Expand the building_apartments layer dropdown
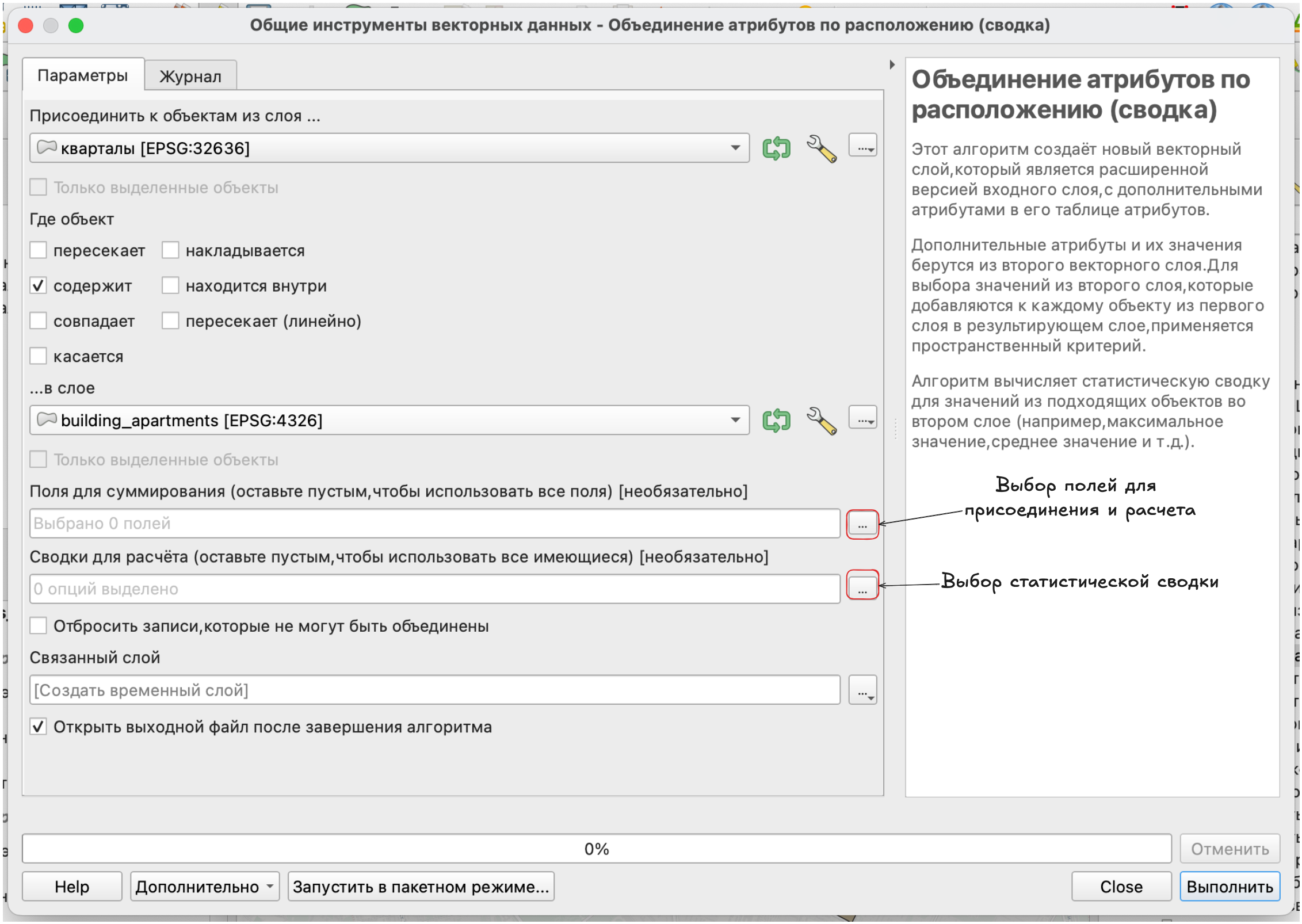This screenshot has width=1302, height=924. pos(736,421)
